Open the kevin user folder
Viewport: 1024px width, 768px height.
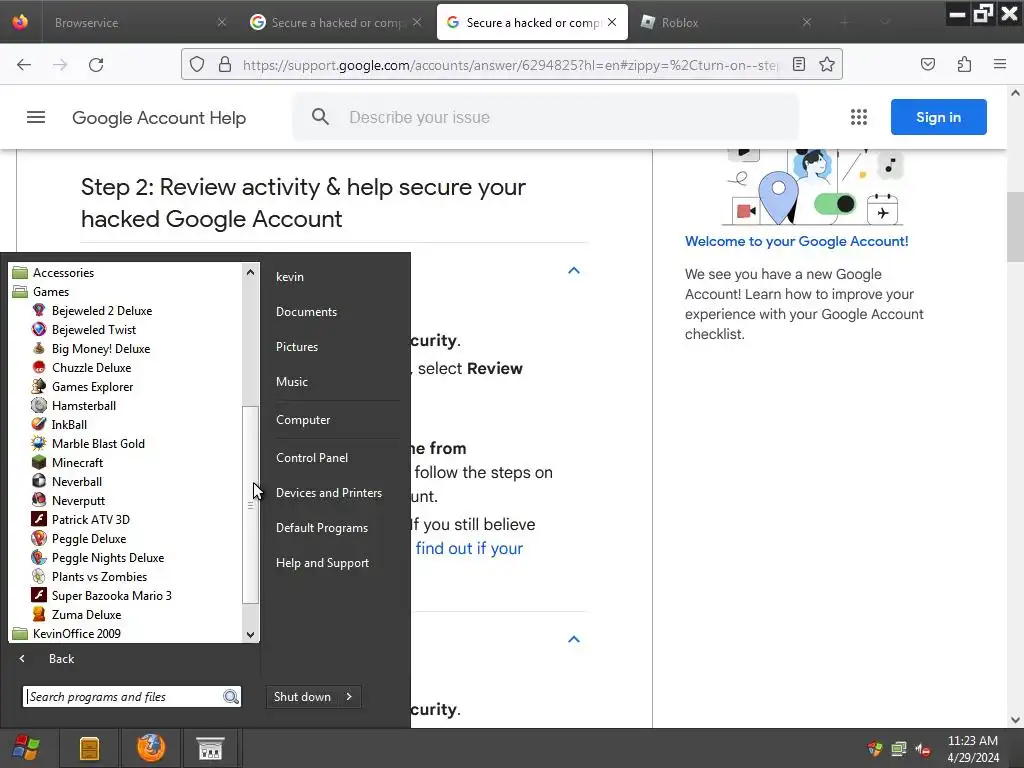click(x=289, y=277)
